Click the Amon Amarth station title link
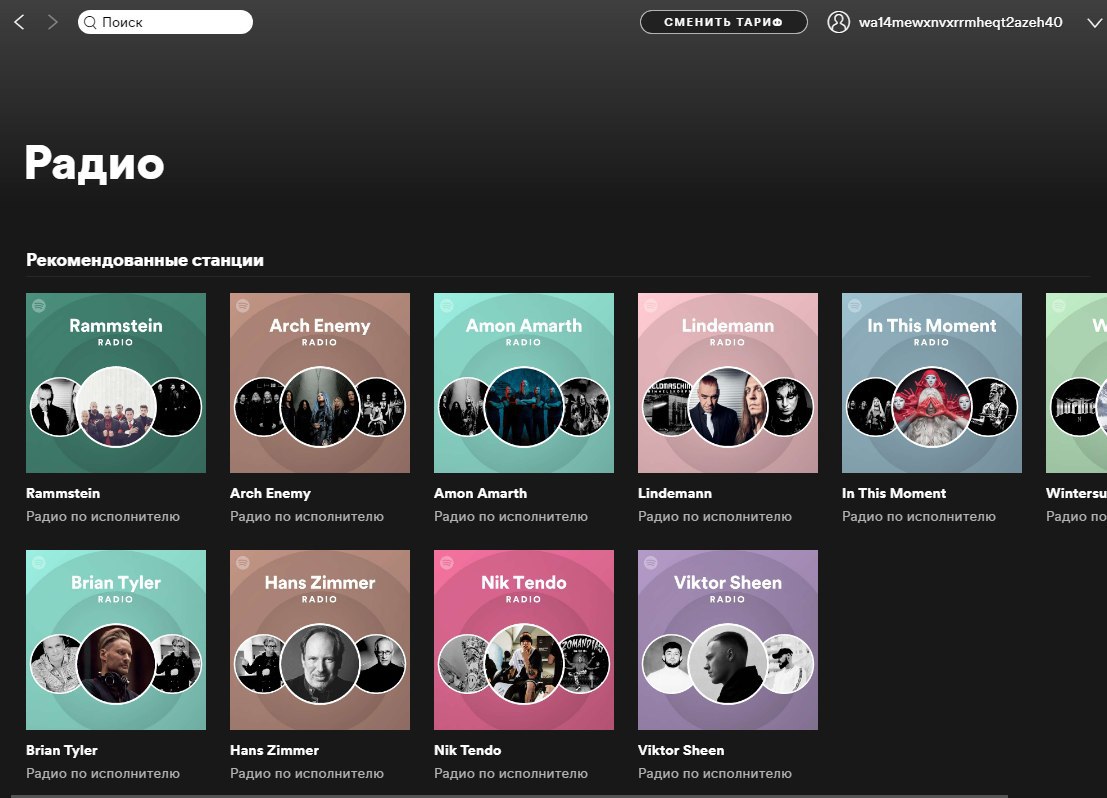 click(480, 493)
